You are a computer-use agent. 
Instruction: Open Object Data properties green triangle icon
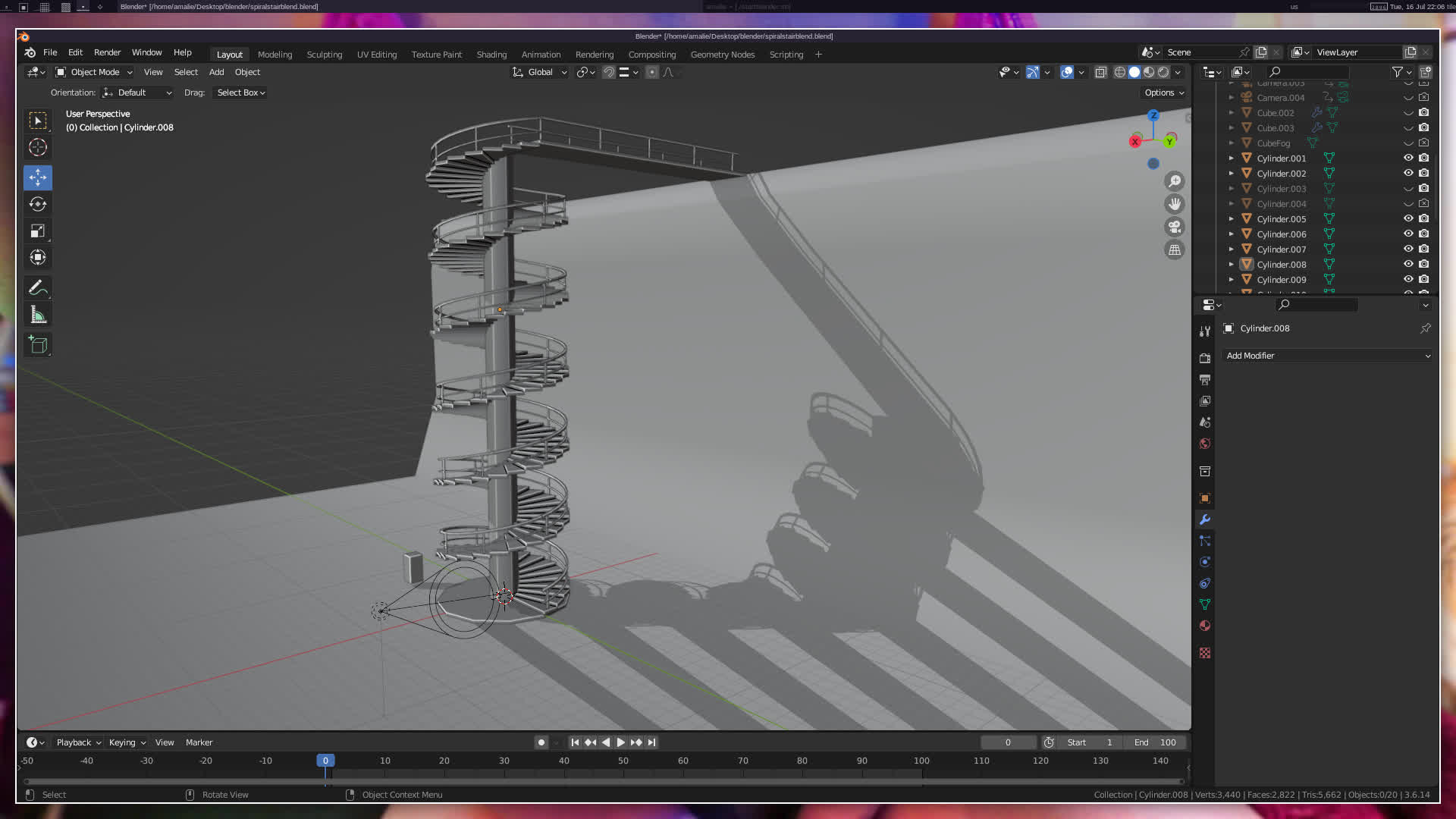click(1205, 604)
